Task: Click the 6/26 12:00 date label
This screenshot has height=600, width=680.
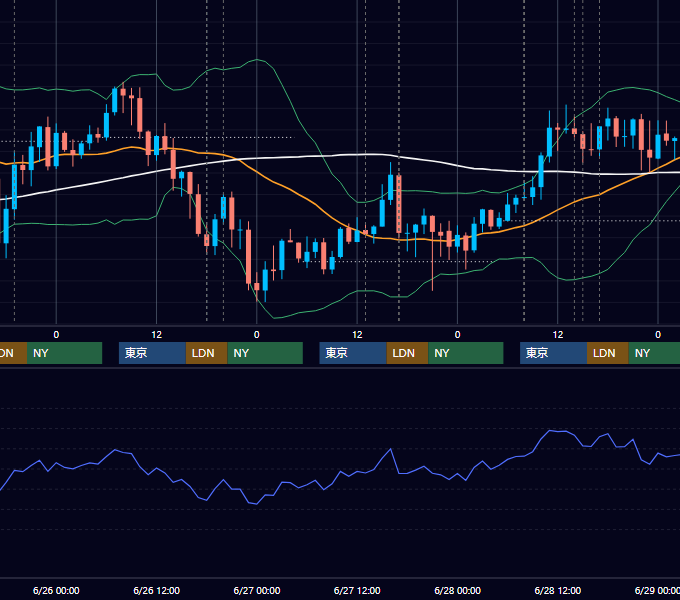Action: [x=157, y=590]
